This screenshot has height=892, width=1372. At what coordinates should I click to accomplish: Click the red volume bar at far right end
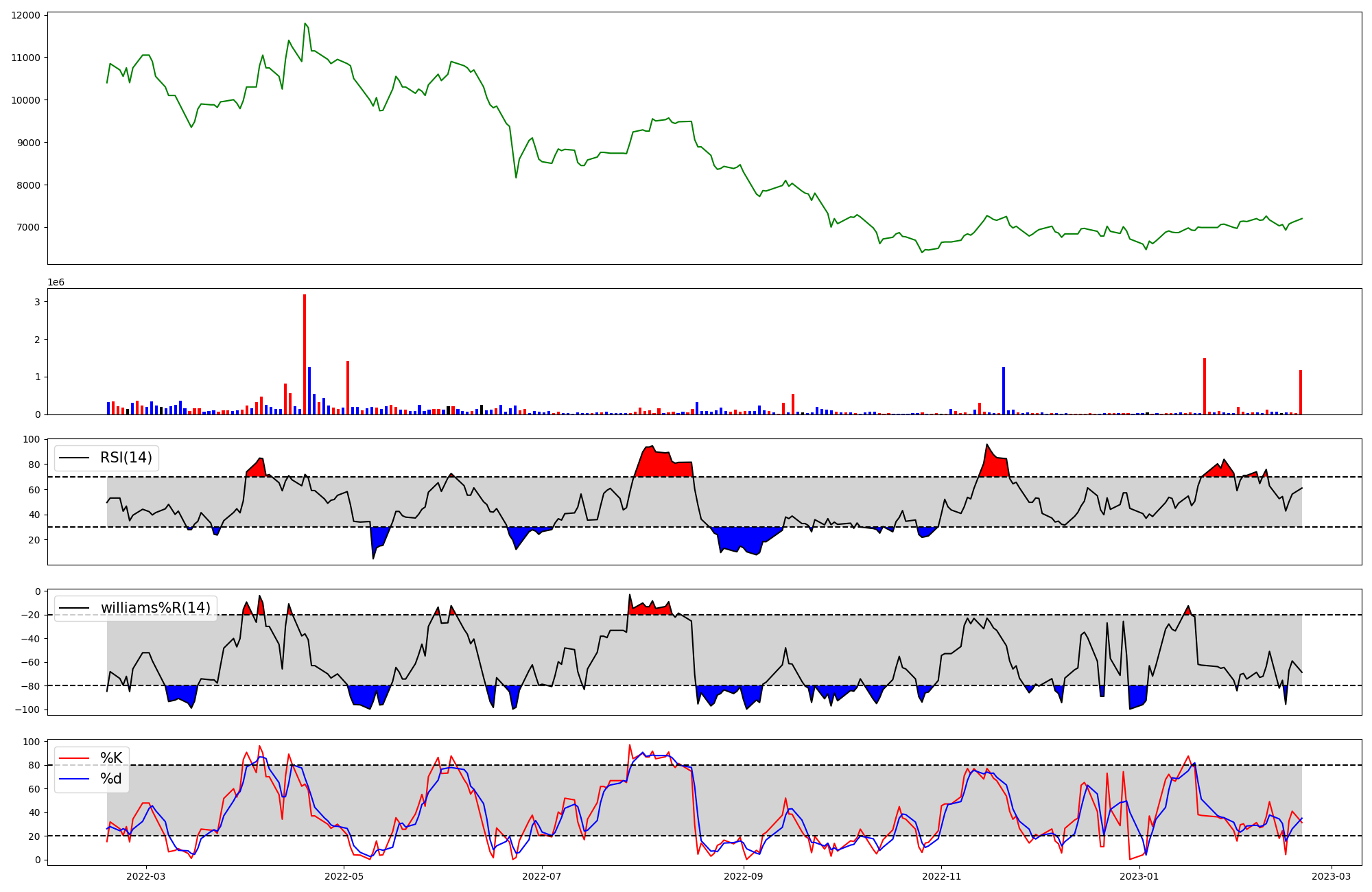[x=1300, y=392]
